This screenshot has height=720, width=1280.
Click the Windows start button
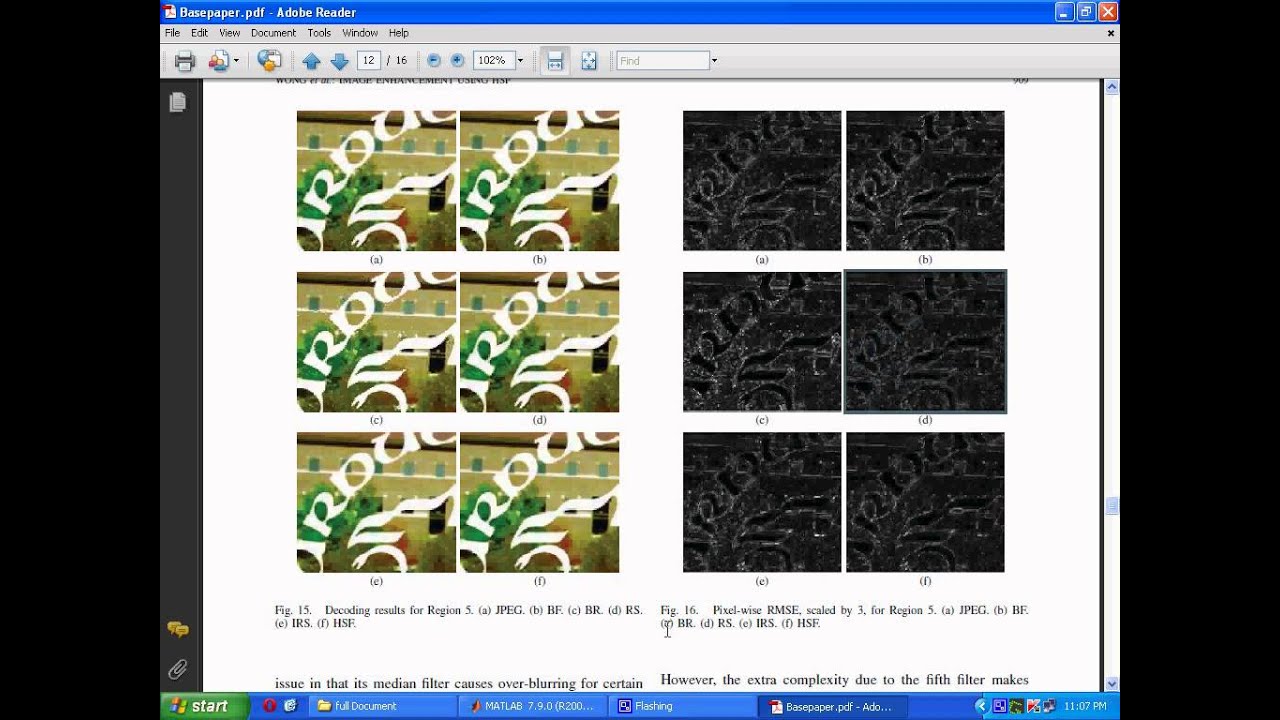[x=204, y=706]
